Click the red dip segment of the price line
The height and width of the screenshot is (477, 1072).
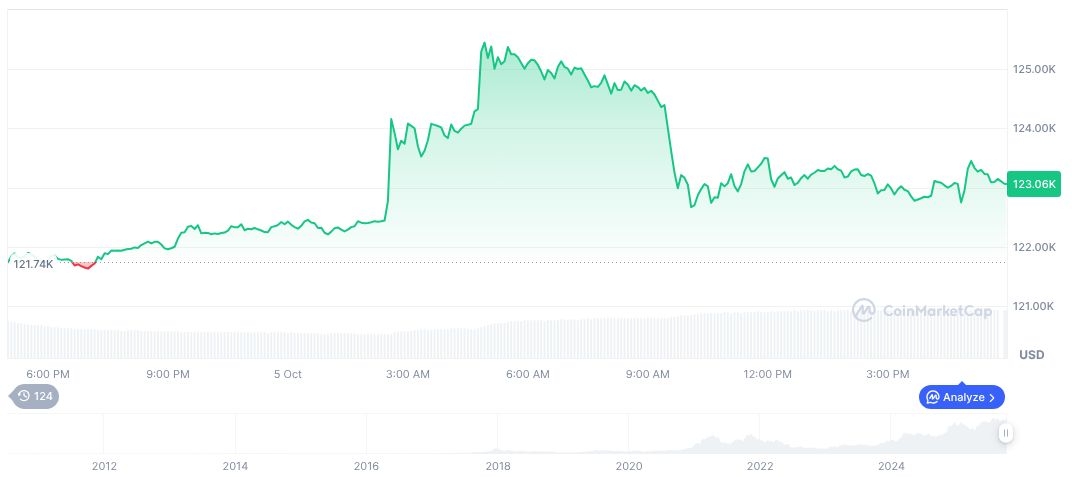click(83, 266)
